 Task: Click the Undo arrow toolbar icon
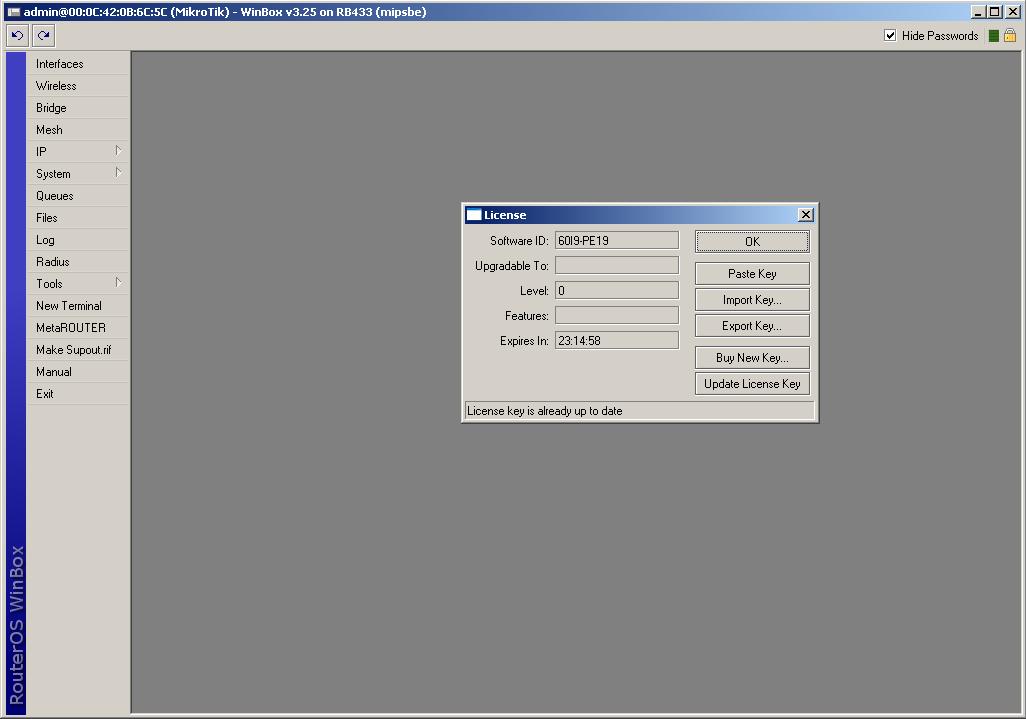(18, 35)
